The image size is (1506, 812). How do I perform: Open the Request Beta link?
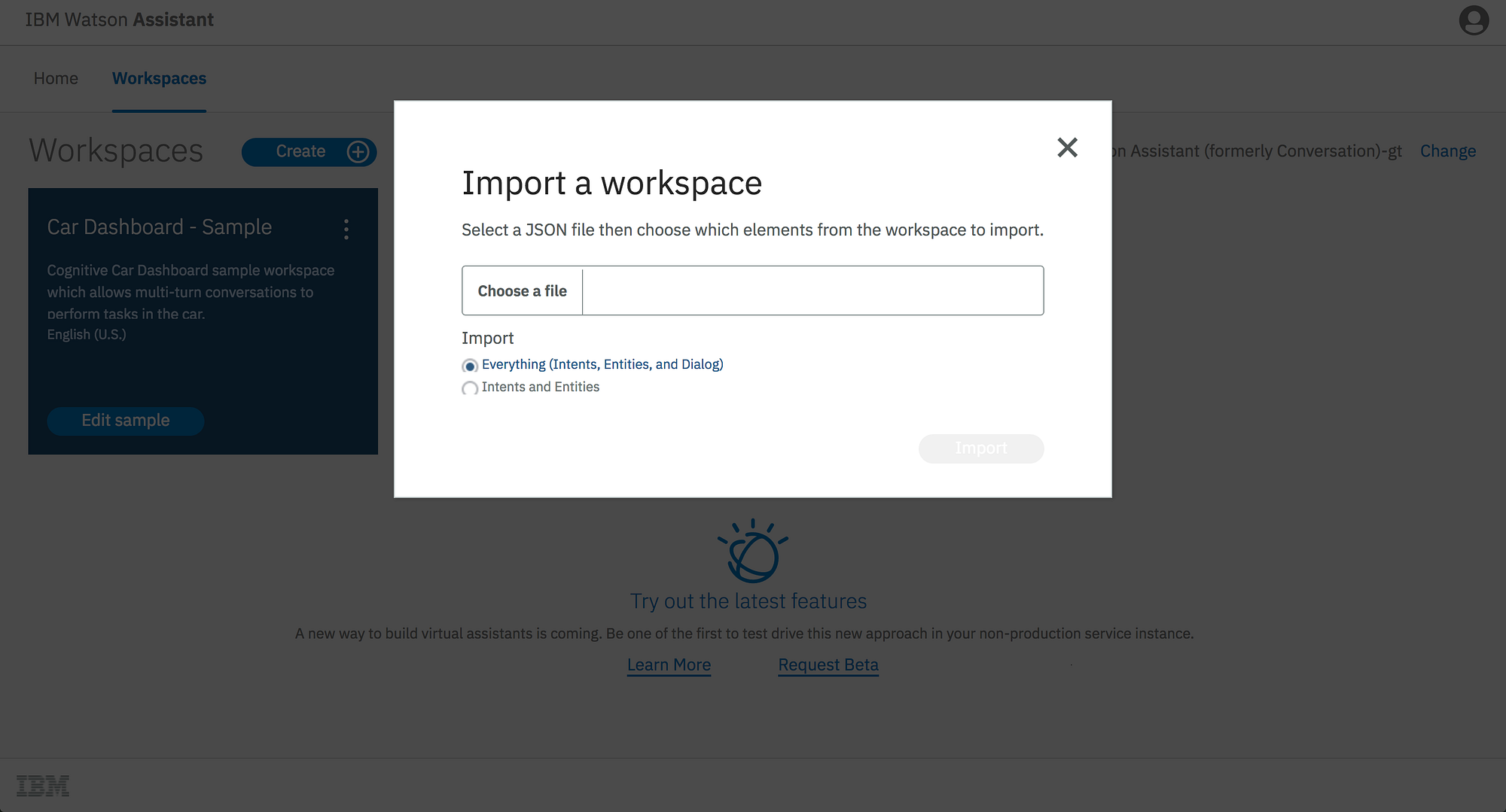point(828,665)
